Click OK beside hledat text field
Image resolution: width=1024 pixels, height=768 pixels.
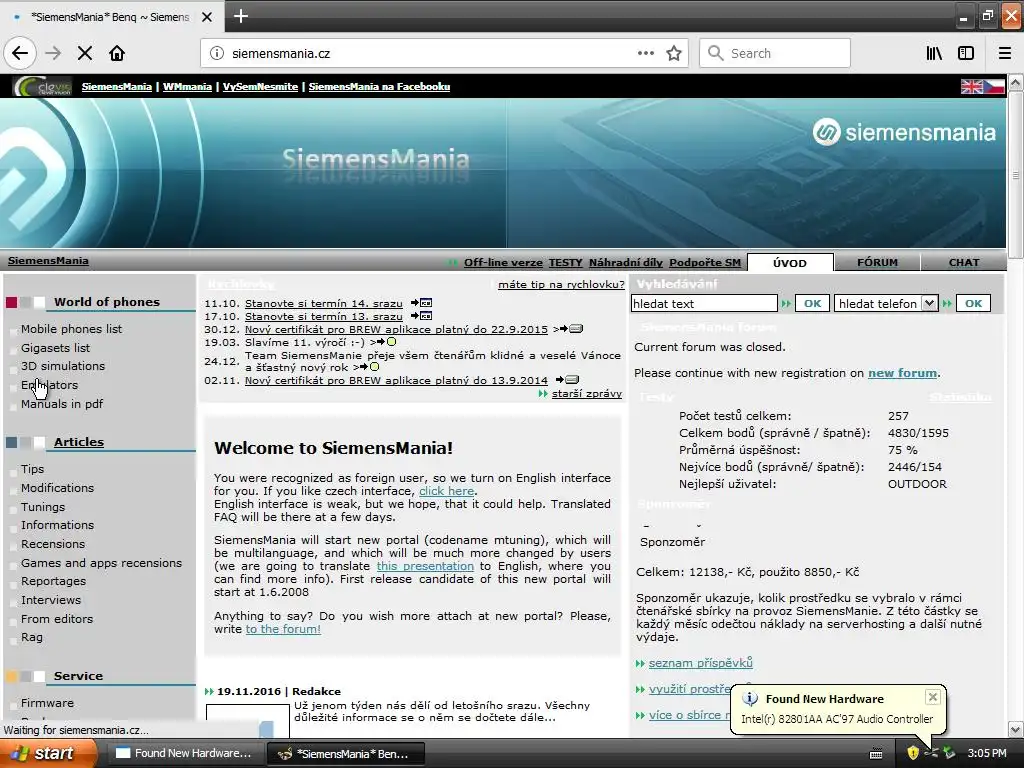pos(812,303)
